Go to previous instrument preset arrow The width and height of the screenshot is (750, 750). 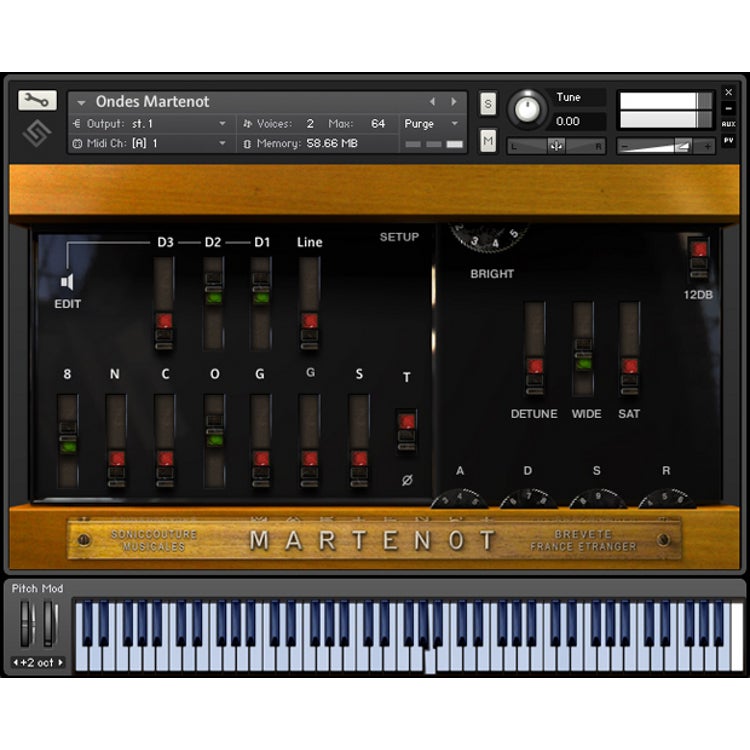pos(432,101)
